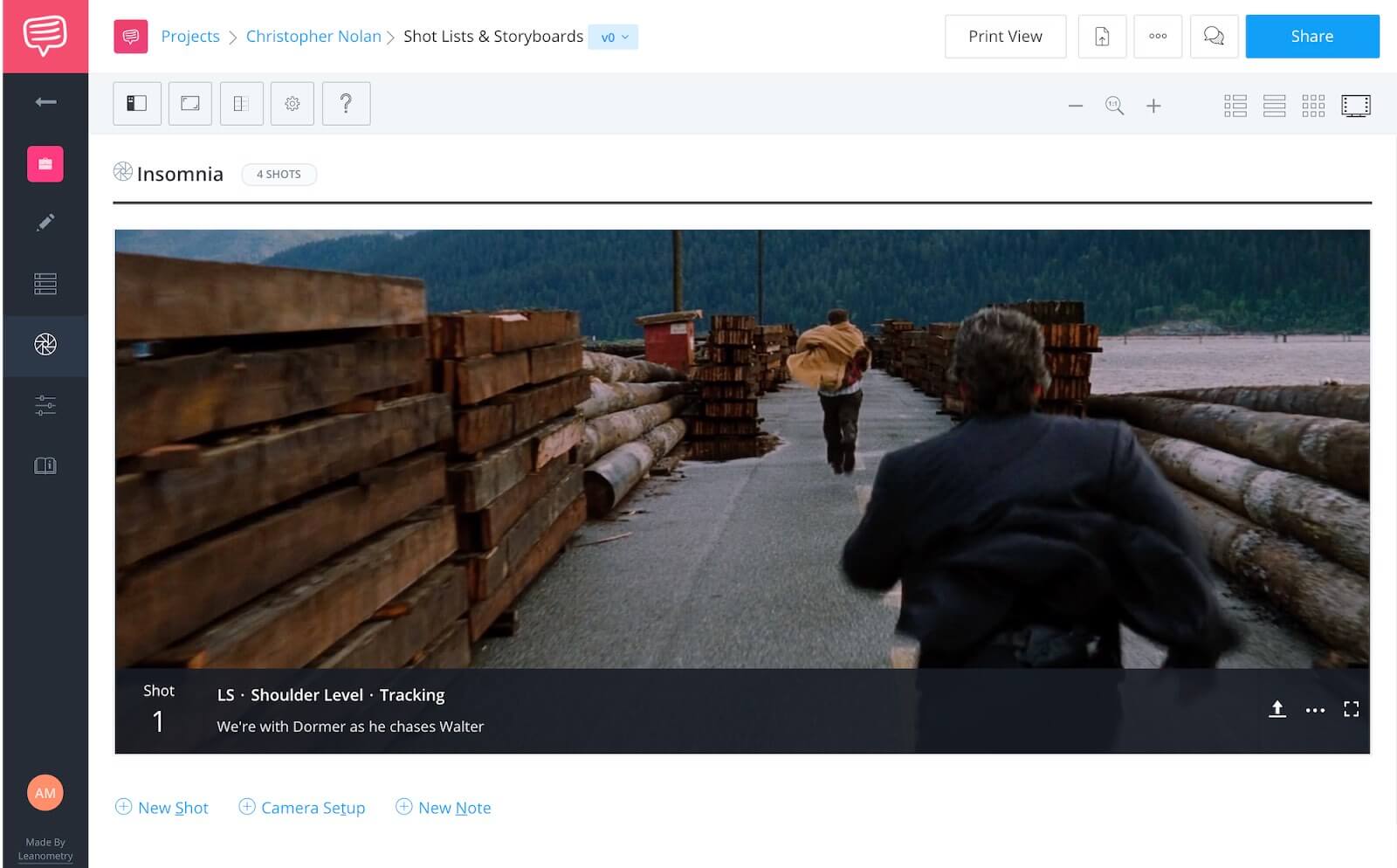Open the Christopher Nolan breadcrumb link
1397x868 pixels.
pyautogui.click(x=313, y=37)
